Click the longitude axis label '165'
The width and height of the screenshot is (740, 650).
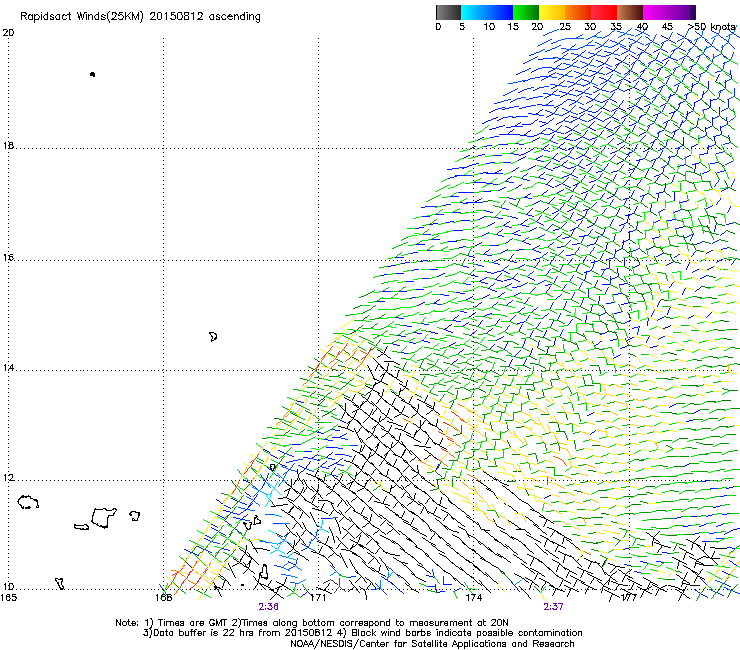(8, 598)
